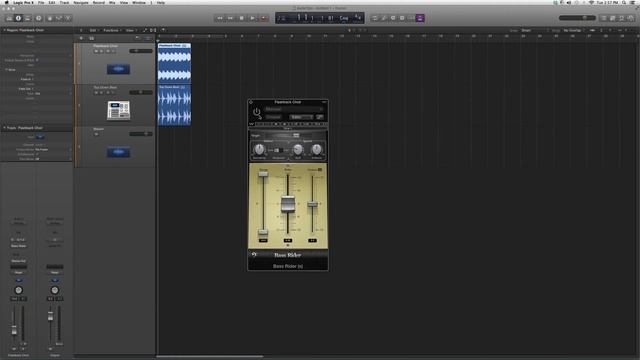This screenshot has width=640, height=360.
Task: Open the Record menu
Action: pyautogui.click(x=98, y=2)
